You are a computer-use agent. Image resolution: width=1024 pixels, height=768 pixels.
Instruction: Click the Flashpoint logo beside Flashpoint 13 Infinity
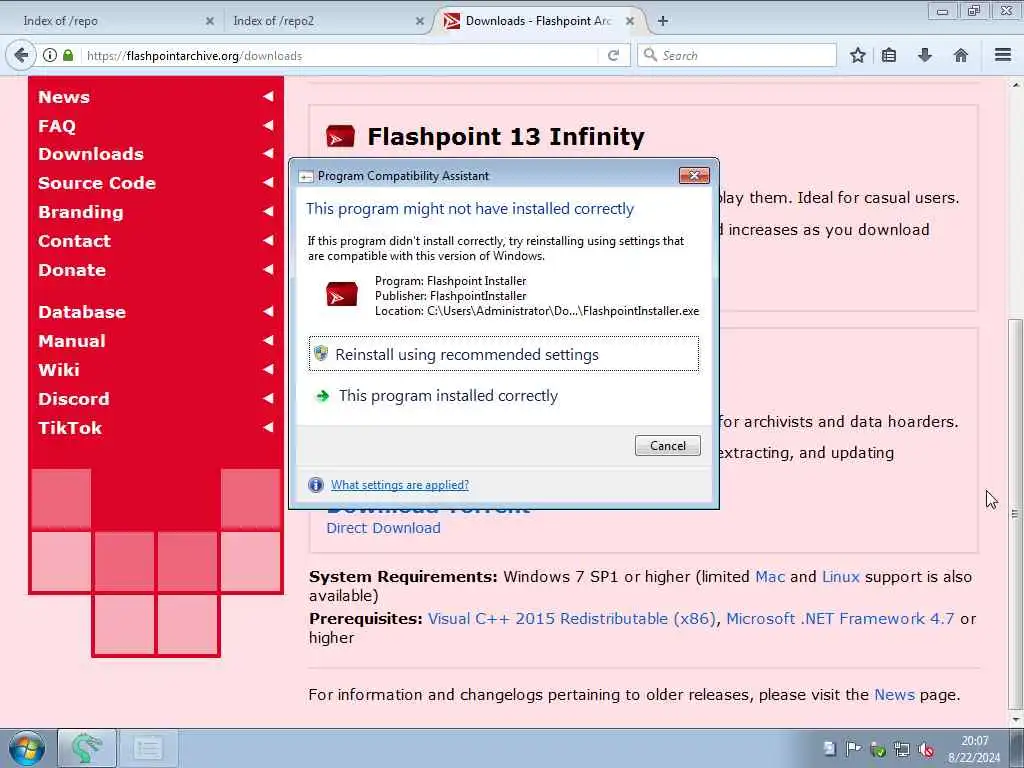coord(340,136)
